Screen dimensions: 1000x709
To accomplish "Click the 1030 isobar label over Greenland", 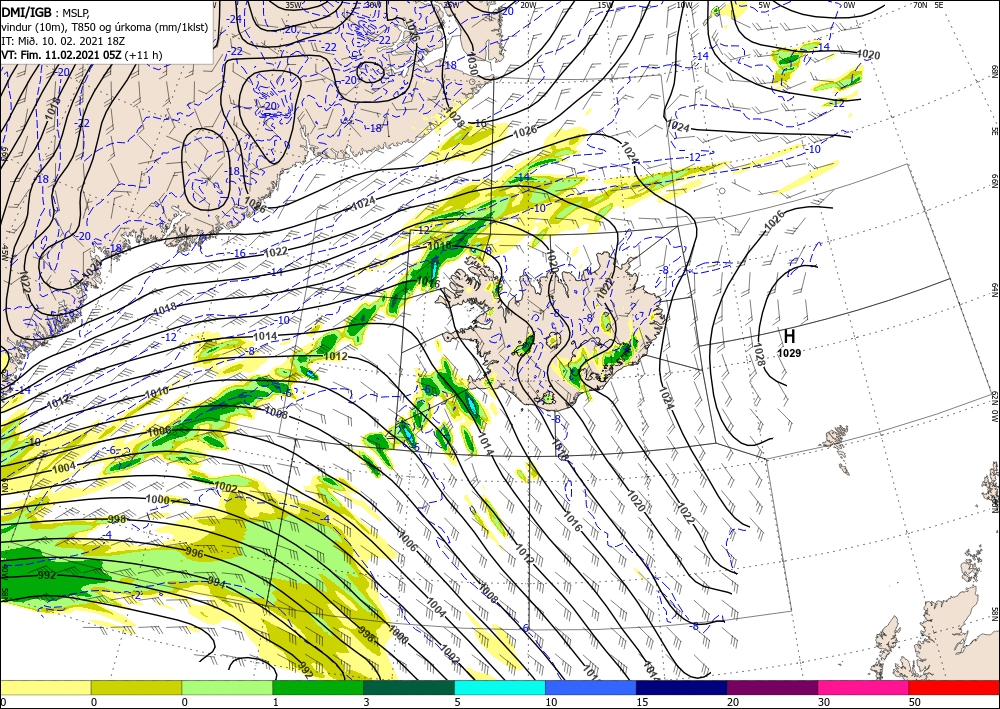I will click(471, 66).
